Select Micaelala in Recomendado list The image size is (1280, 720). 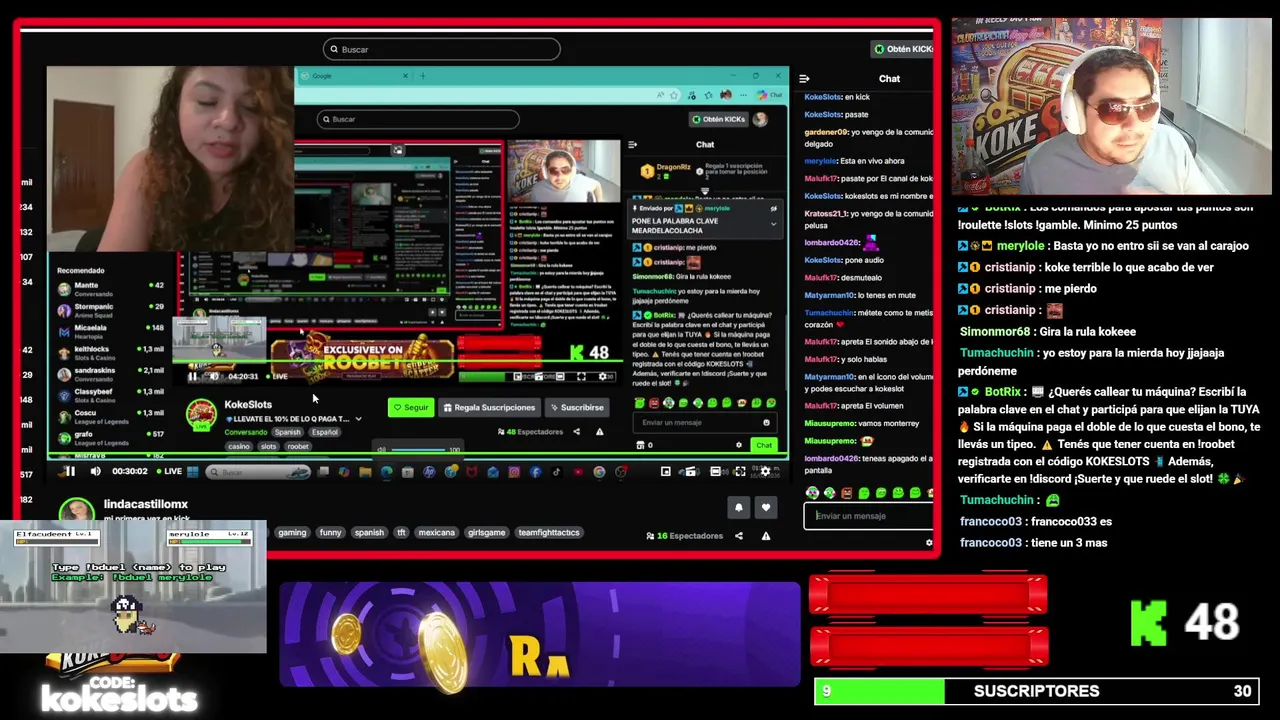pyautogui.click(x=109, y=331)
